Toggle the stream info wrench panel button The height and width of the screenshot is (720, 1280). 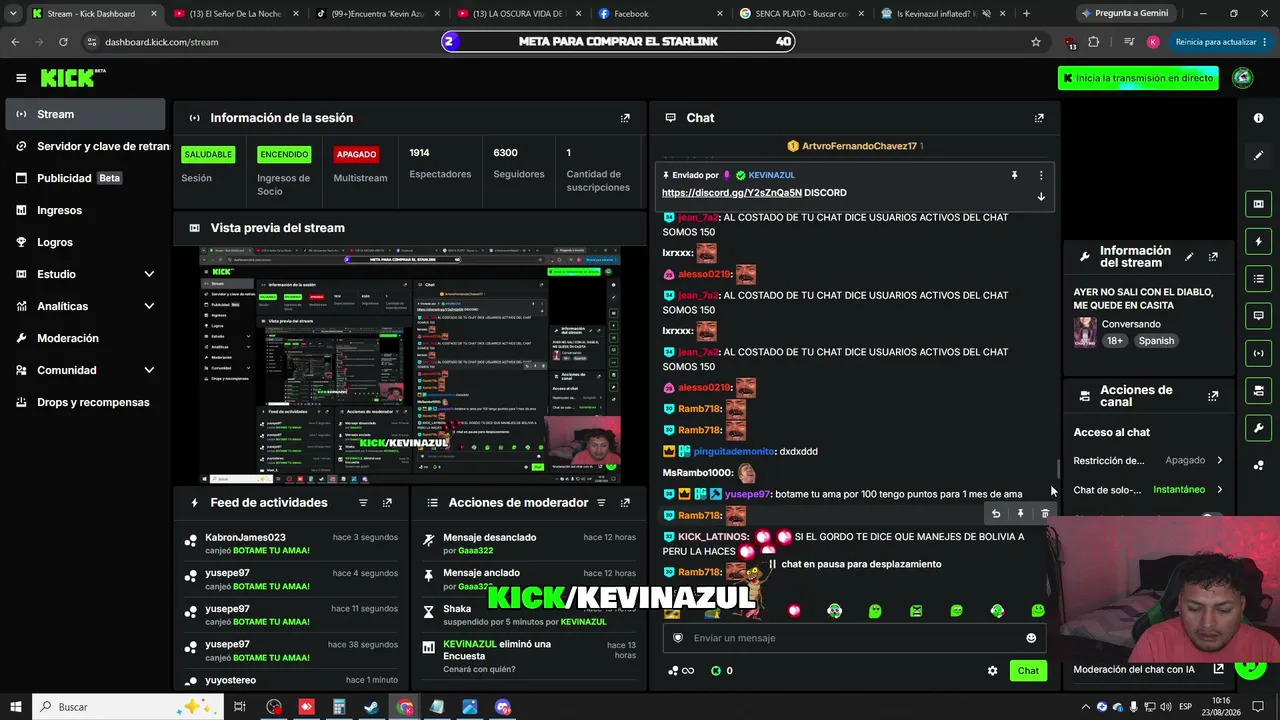click(x=1258, y=428)
